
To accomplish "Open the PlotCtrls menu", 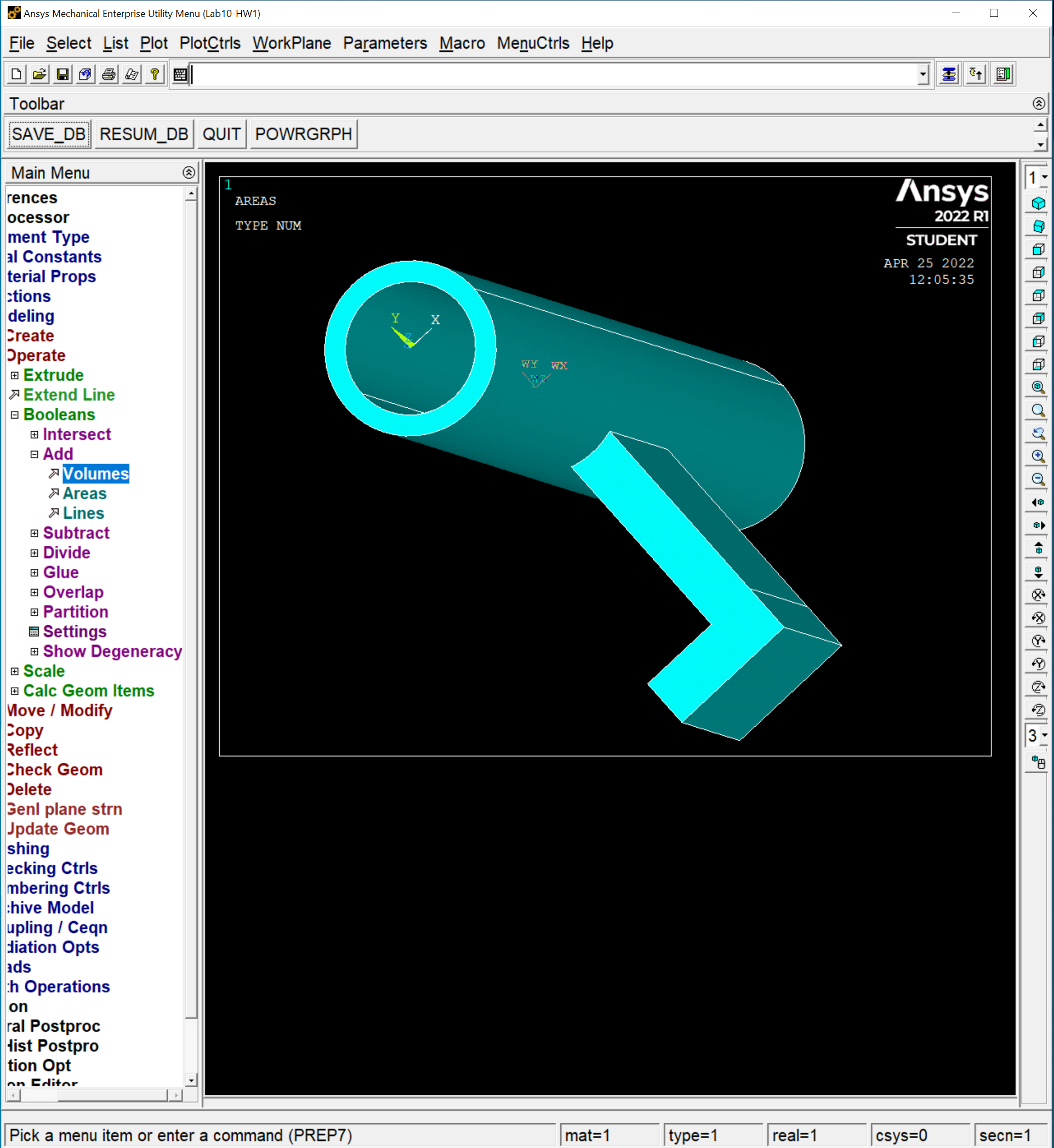I will point(209,43).
